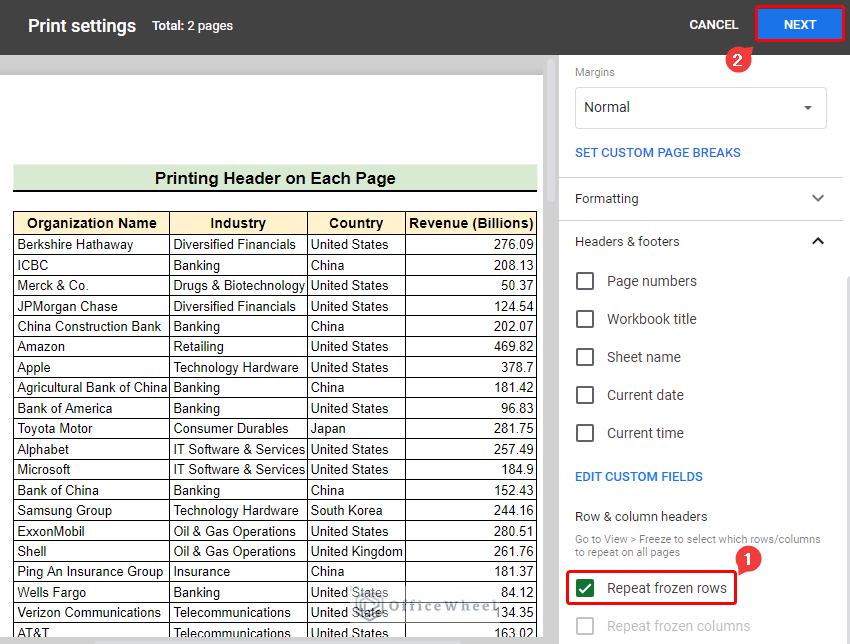Click the Organization Name column header
Viewport: 850px width, 644px height.
point(92,223)
